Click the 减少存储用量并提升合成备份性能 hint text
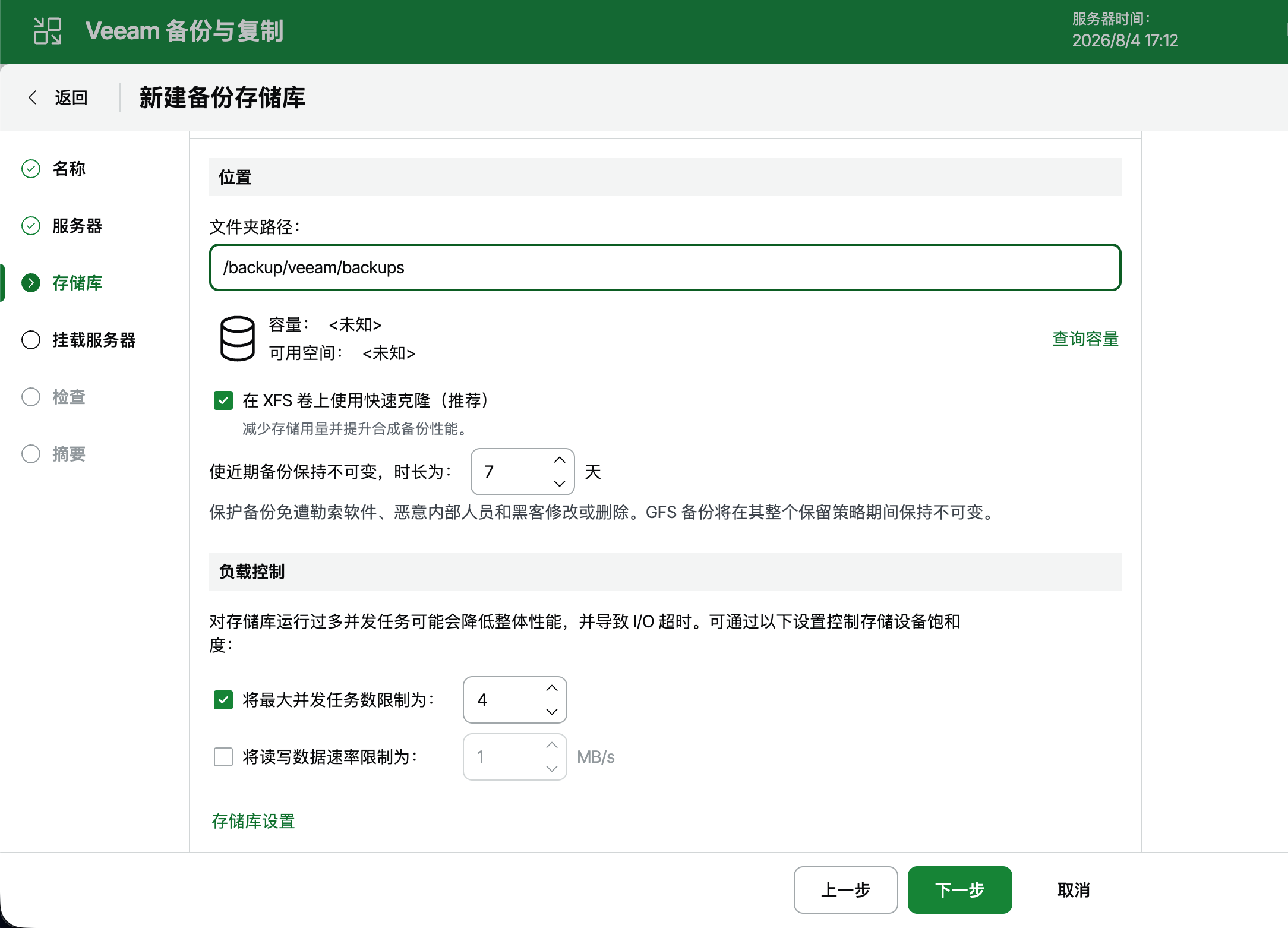 tap(354, 429)
